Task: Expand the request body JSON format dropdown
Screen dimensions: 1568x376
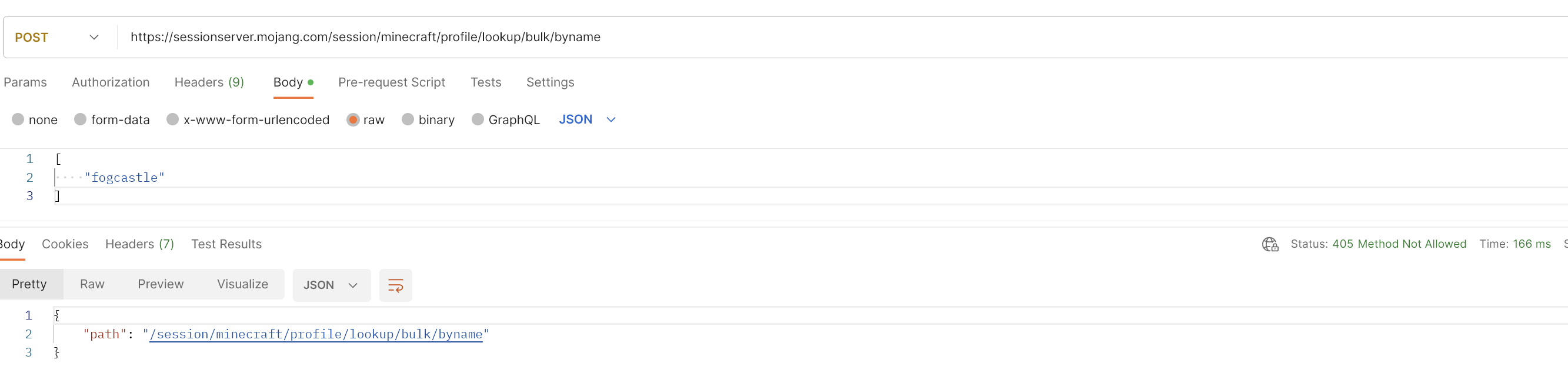Action: click(x=588, y=119)
